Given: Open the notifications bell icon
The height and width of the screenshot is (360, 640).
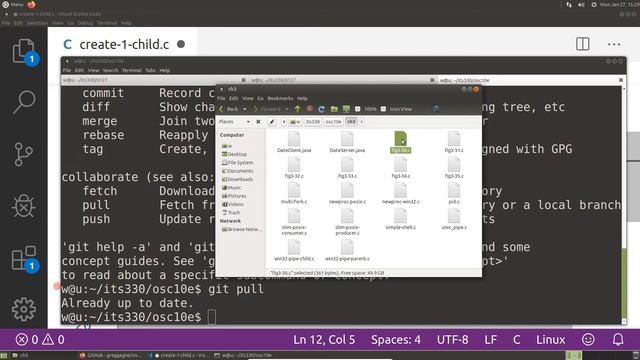Looking at the screenshot, I should coord(618,340).
